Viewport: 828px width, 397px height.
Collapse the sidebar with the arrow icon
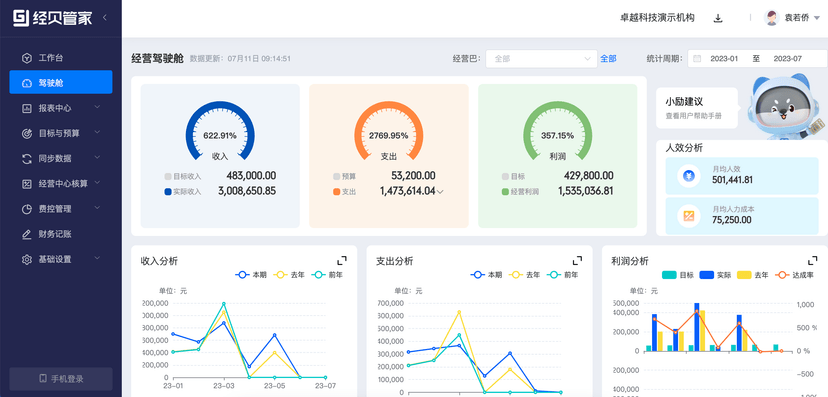click(105, 17)
